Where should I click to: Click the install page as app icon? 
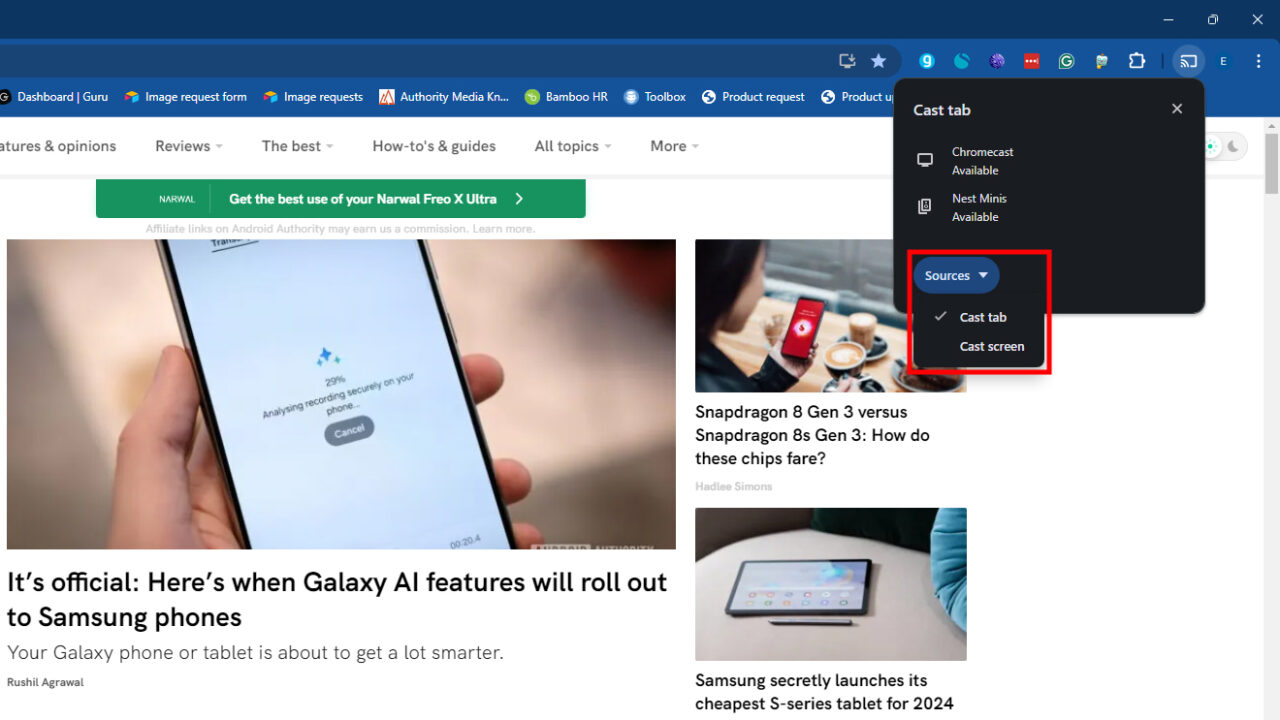(846, 61)
